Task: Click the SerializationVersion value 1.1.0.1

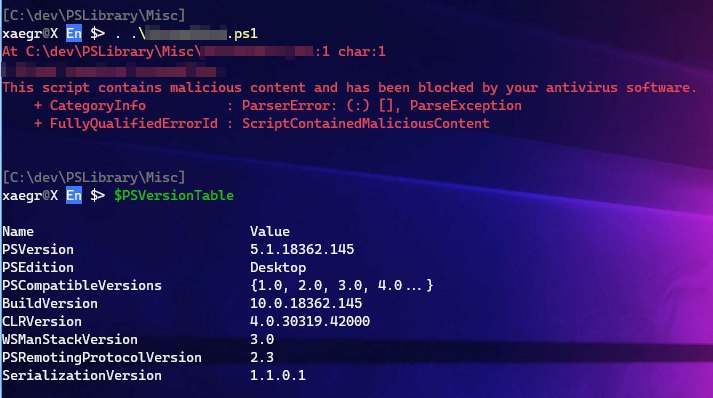Action: (x=277, y=375)
